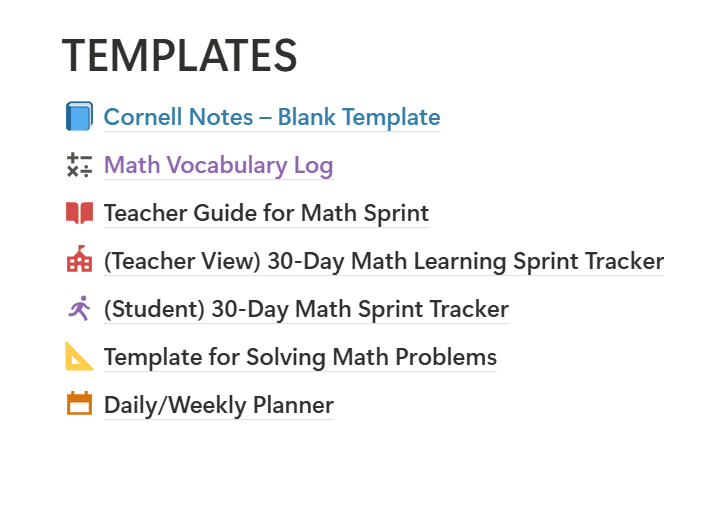
Task: Click the red open book icon
Action: click(79, 213)
